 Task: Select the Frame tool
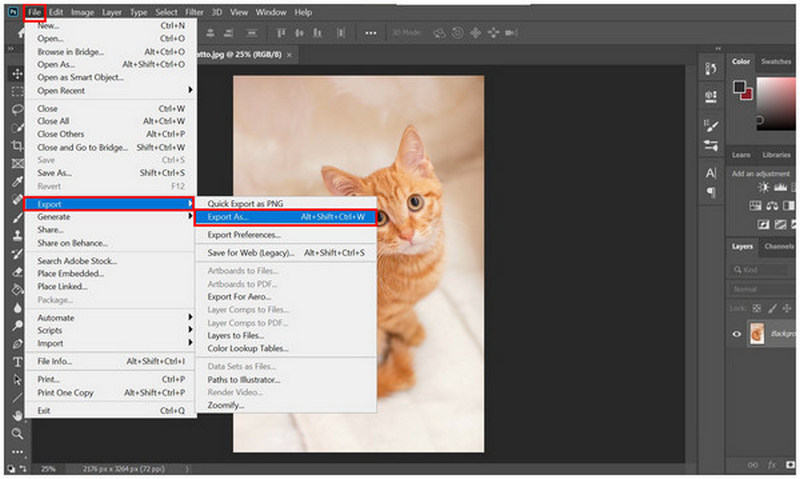[17, 163]
